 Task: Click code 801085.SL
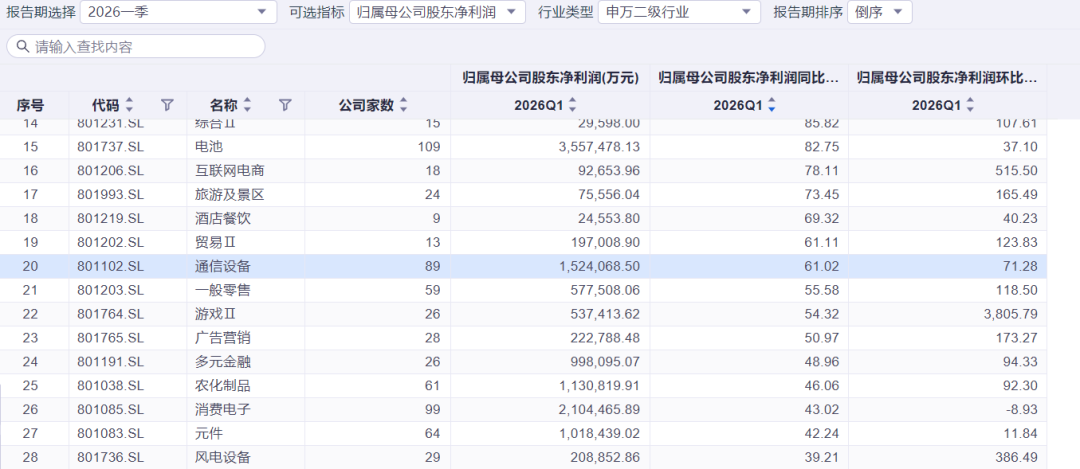tap(111, 410)
